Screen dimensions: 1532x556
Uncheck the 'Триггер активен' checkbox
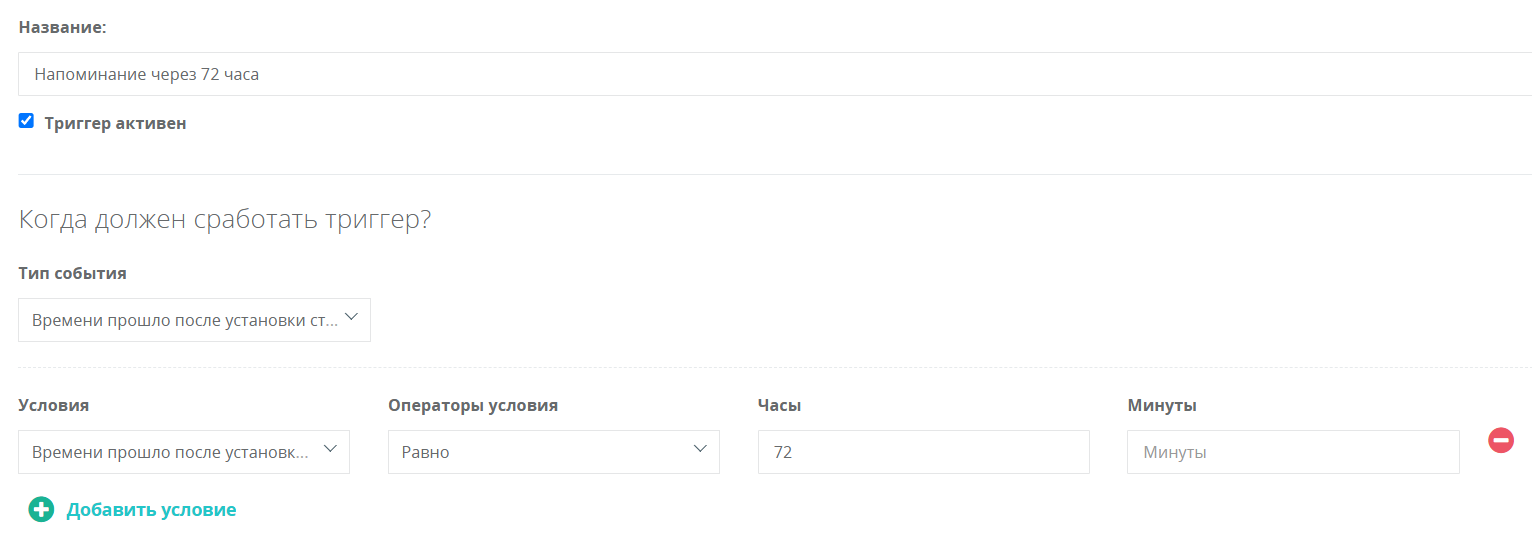pos(27,121)
